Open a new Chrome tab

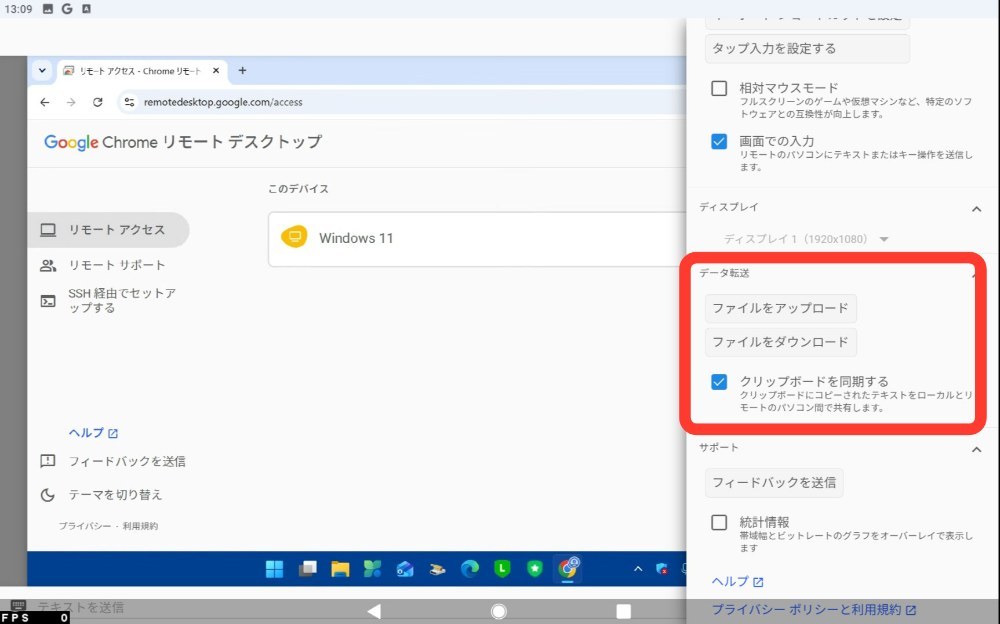[x=242, y=71]
